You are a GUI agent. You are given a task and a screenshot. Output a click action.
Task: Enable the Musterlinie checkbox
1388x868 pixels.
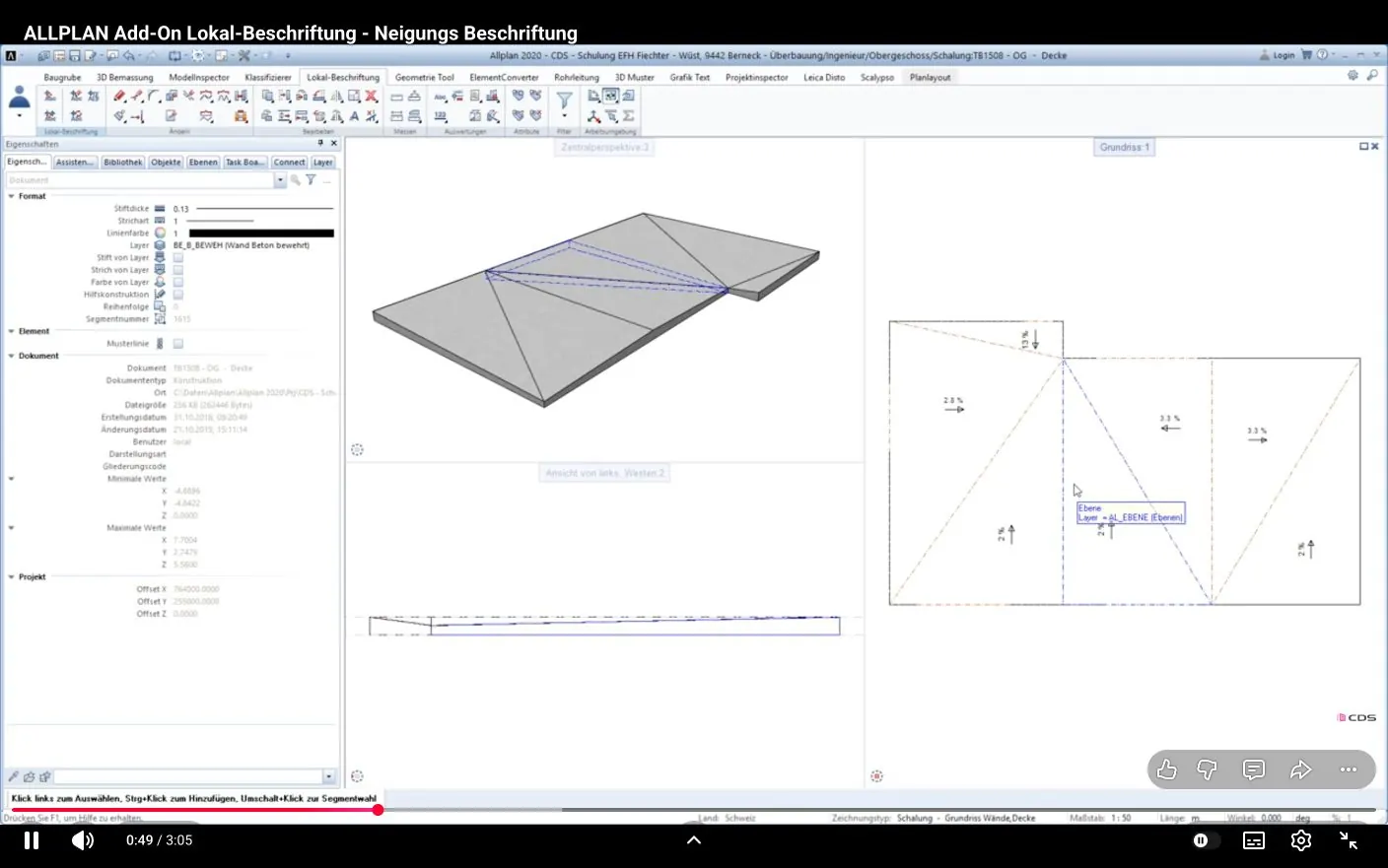tap(178, 344)
